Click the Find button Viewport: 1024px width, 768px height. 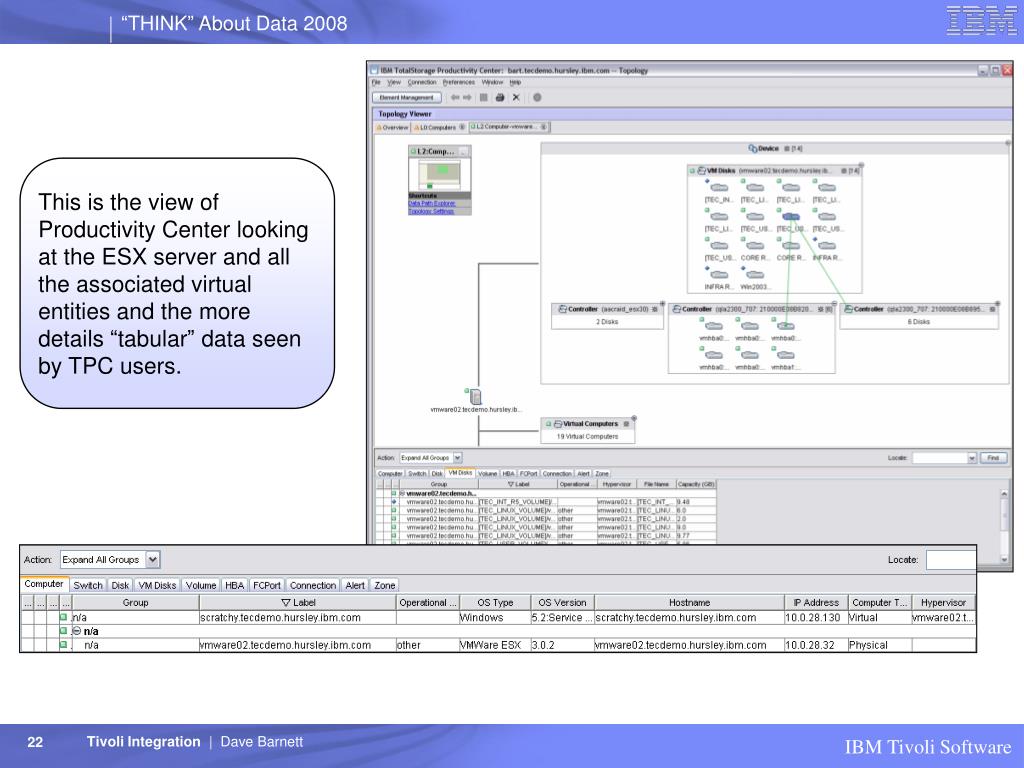click(993, 458)
